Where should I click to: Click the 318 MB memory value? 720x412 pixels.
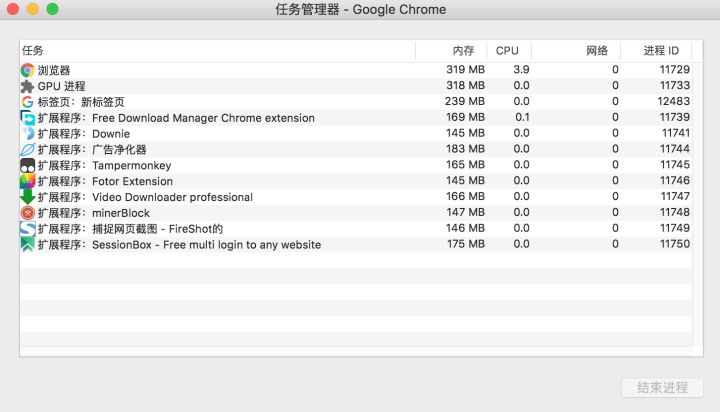465,85
